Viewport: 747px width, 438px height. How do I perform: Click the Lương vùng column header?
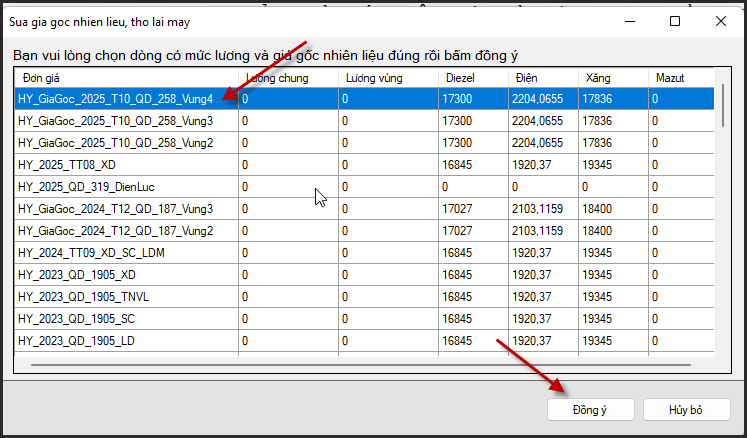387,77
